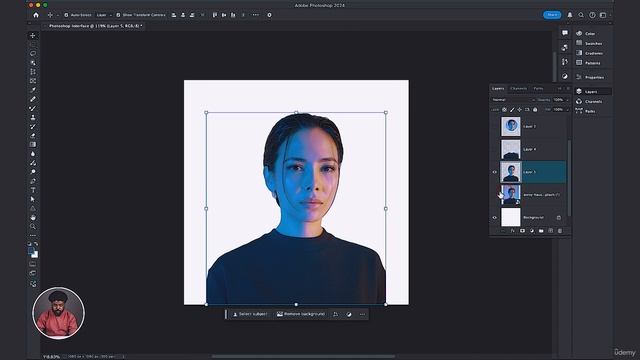Add a layer mask
The width and height of the screenshot is (640, 360).
(x=522, y=231)
